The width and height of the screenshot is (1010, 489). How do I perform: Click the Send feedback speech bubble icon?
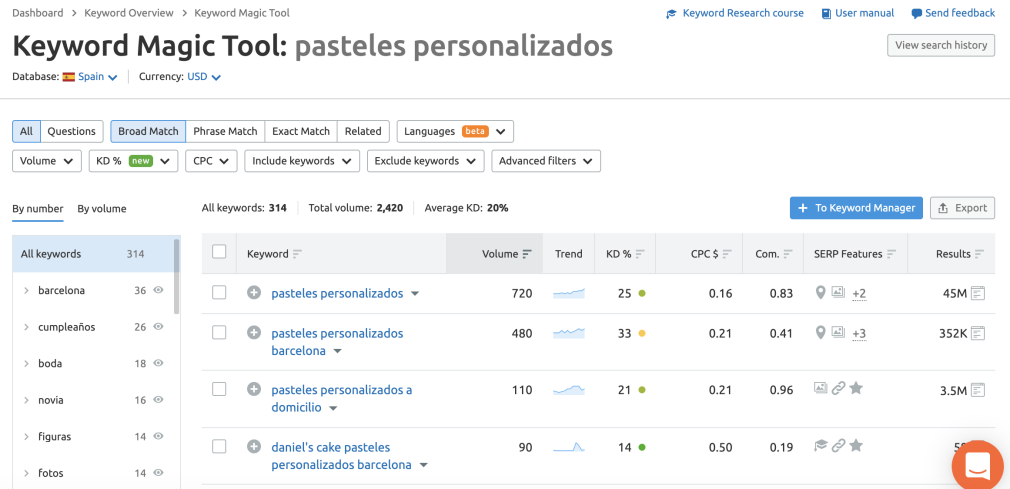tap(917, 14)
